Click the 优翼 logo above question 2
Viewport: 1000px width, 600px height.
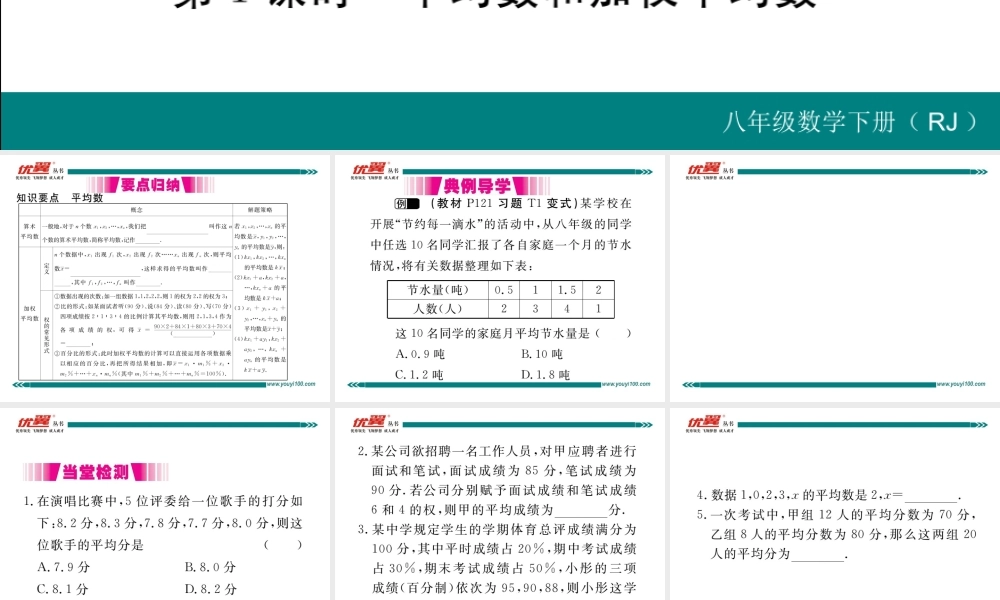point(369,424)
